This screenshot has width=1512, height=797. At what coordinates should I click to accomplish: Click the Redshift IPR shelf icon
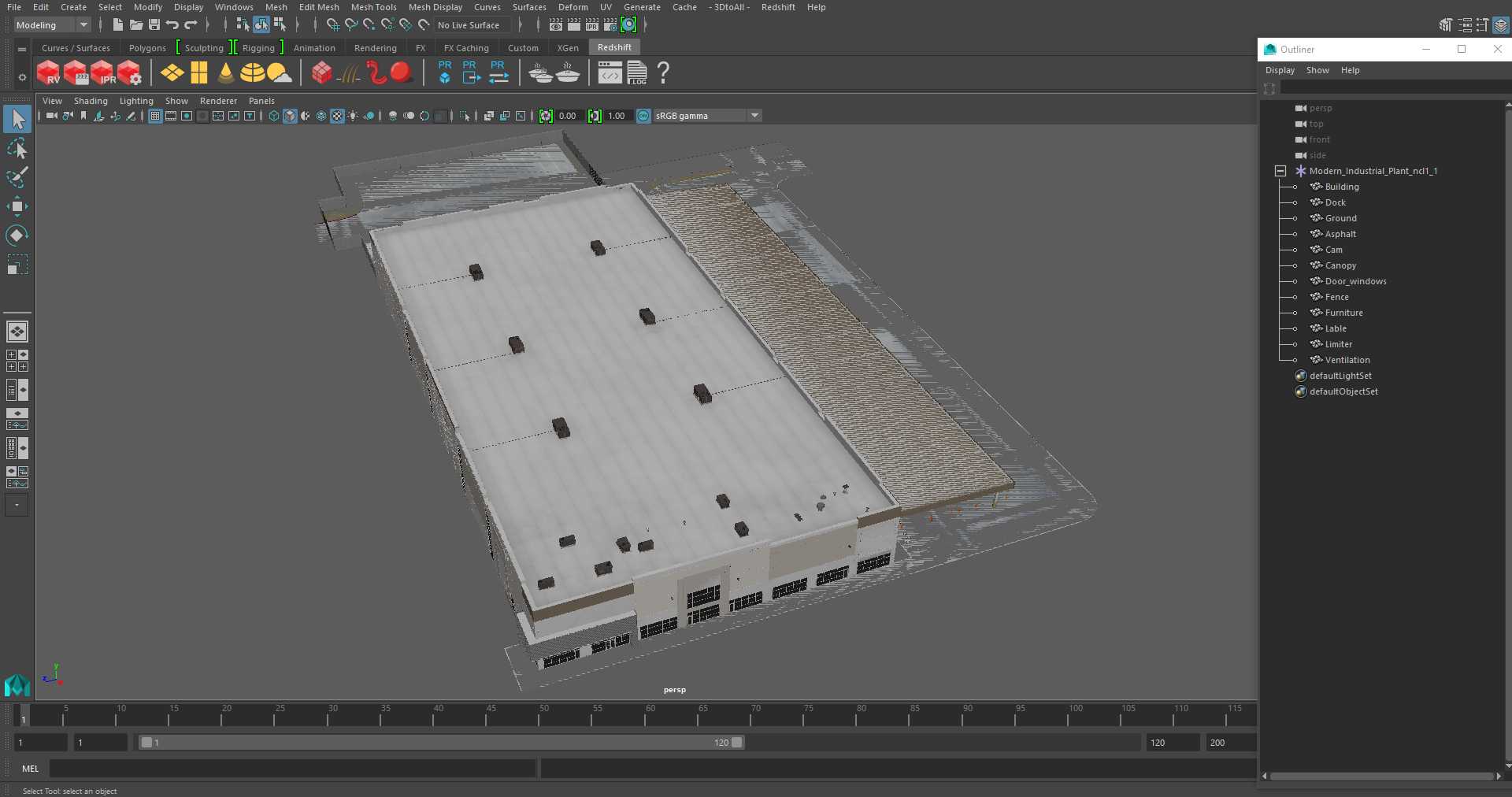102,73
